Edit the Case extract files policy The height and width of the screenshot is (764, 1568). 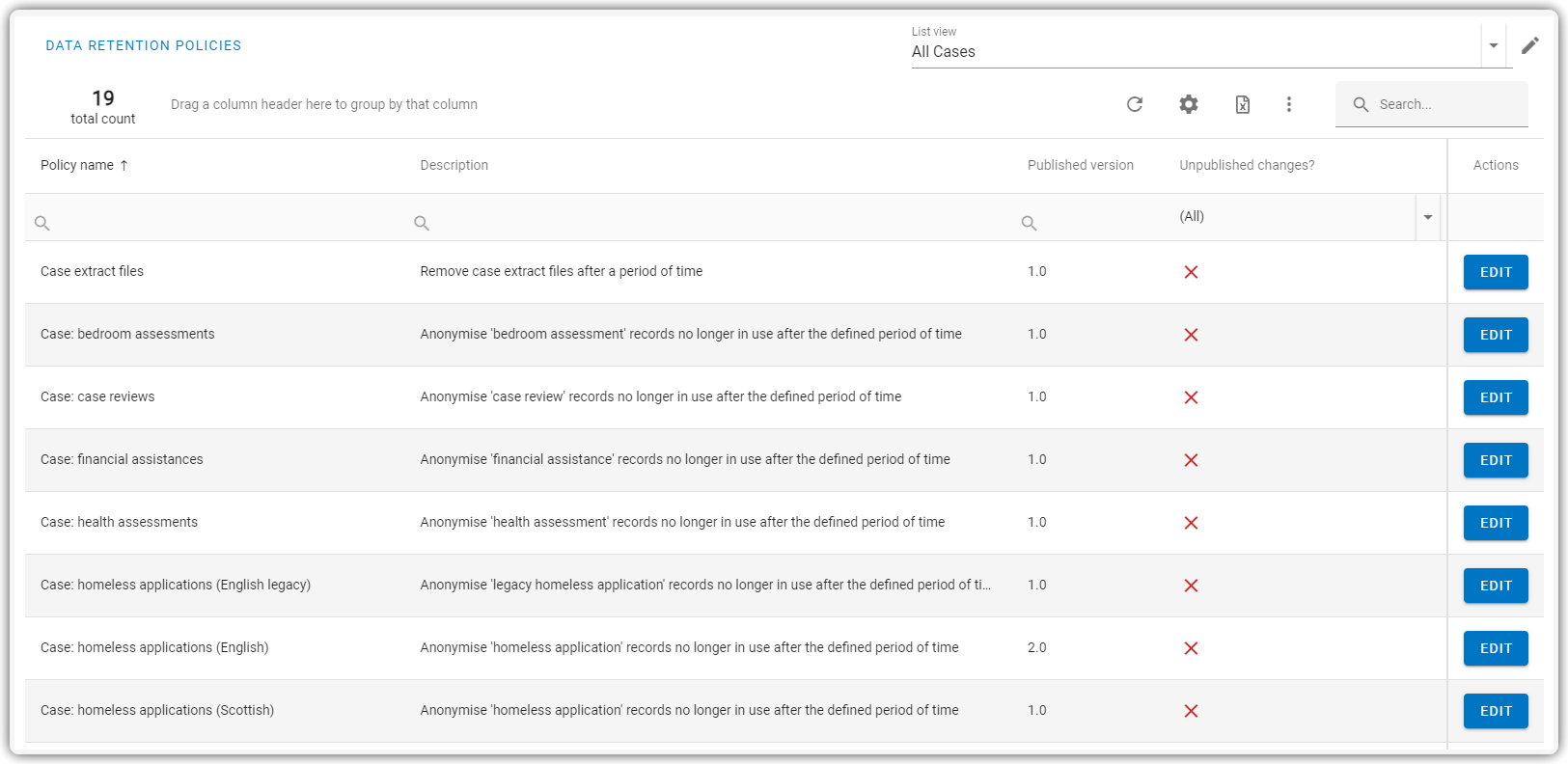1496,272
